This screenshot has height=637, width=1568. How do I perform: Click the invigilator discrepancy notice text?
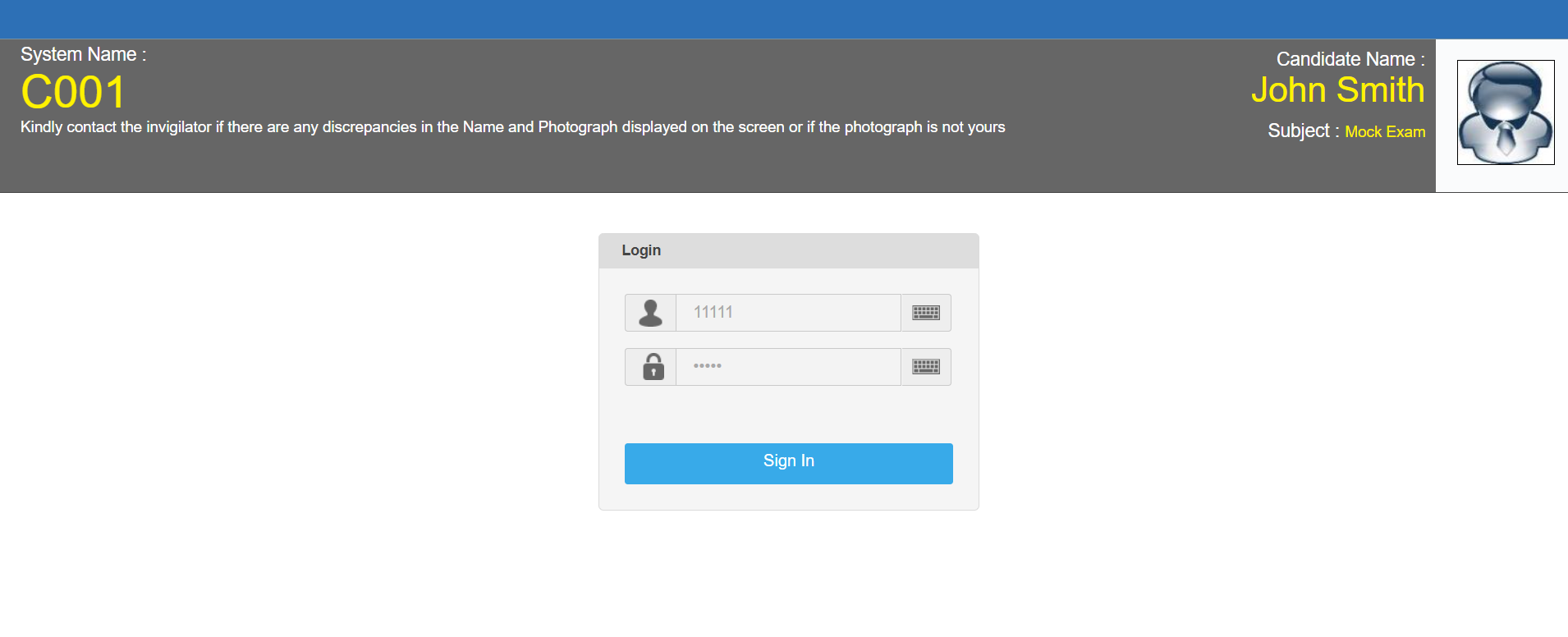512,127
